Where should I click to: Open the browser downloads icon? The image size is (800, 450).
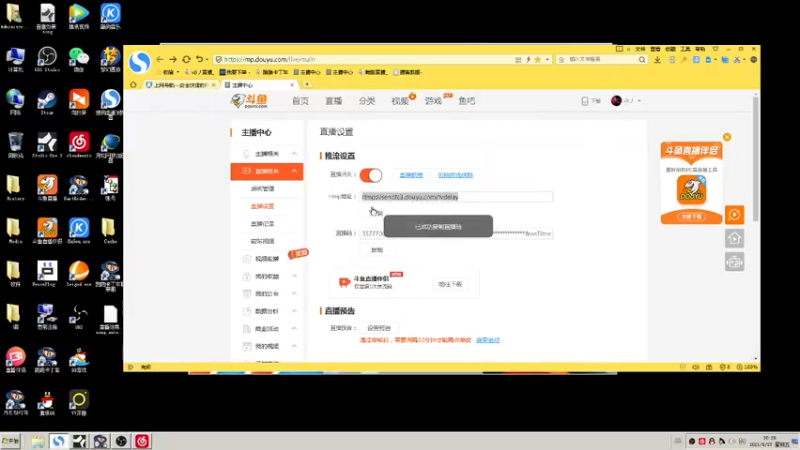(x=657, y=60)
